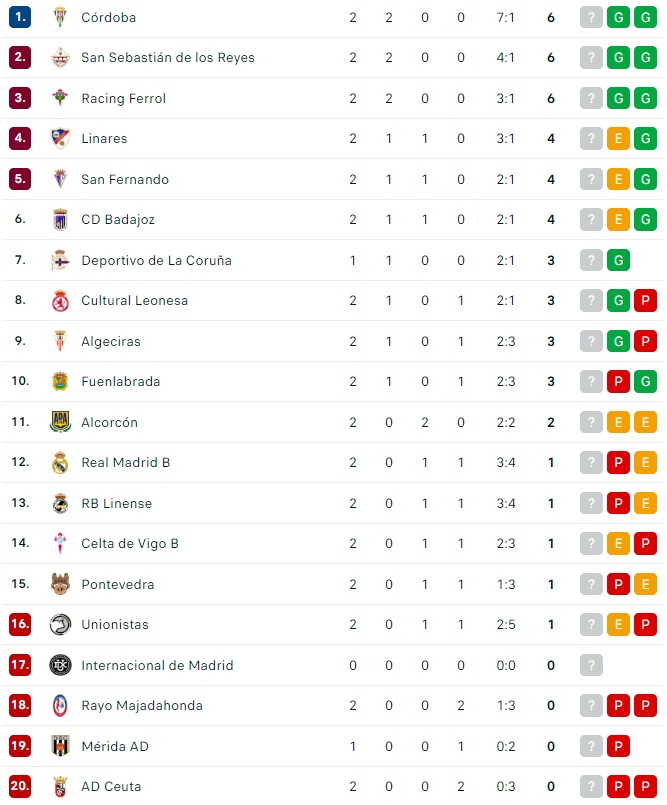This screenshot has height=805, width=667.
Task: Click Cultural Leonesa's red P form badge
Action: 645,300
